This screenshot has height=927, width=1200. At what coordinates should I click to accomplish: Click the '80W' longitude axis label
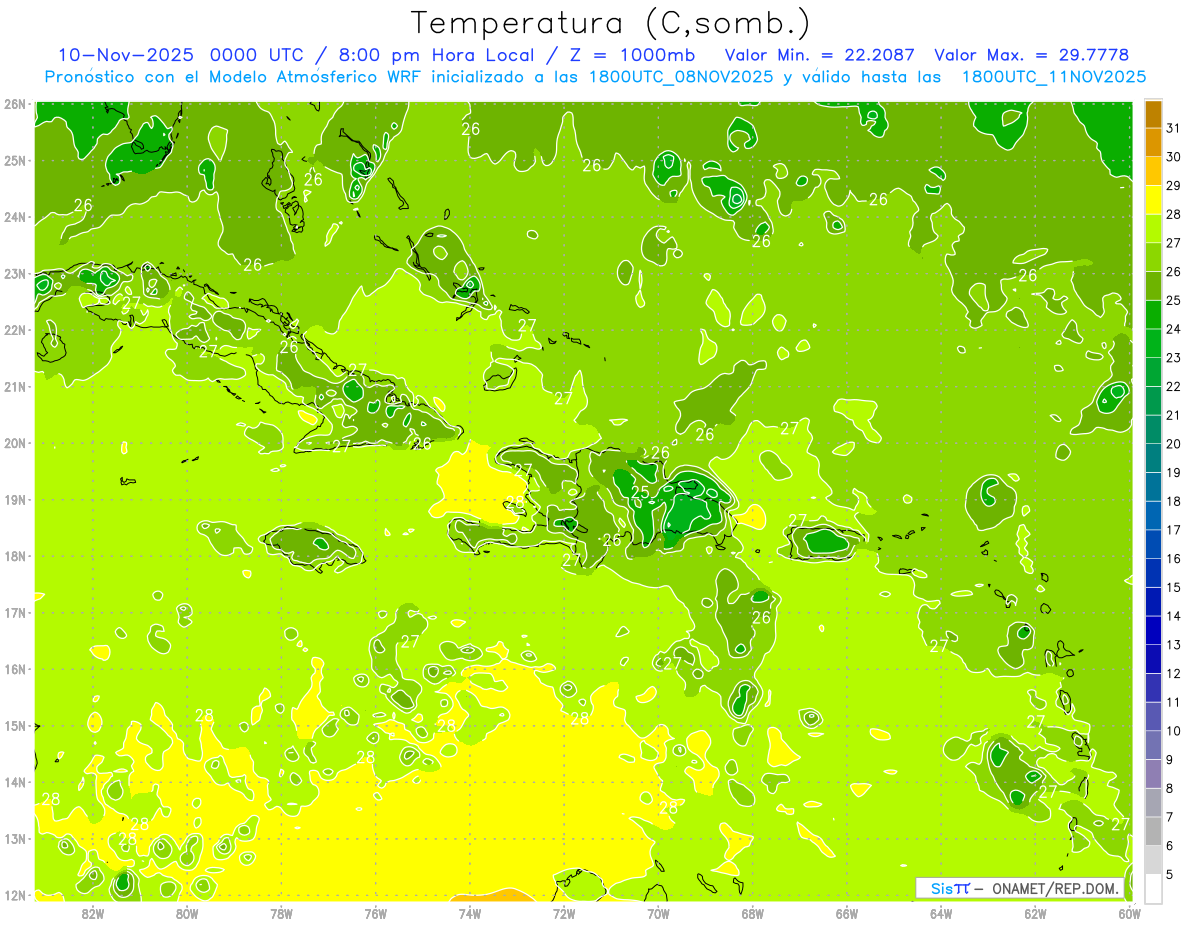click(187, 913)
